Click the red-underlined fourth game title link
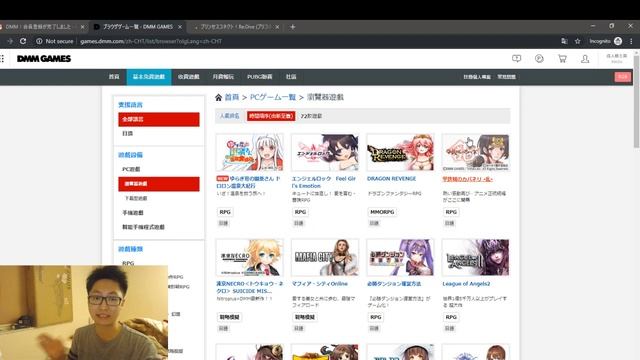The image size is (640, 360). (x=467, y=179)
